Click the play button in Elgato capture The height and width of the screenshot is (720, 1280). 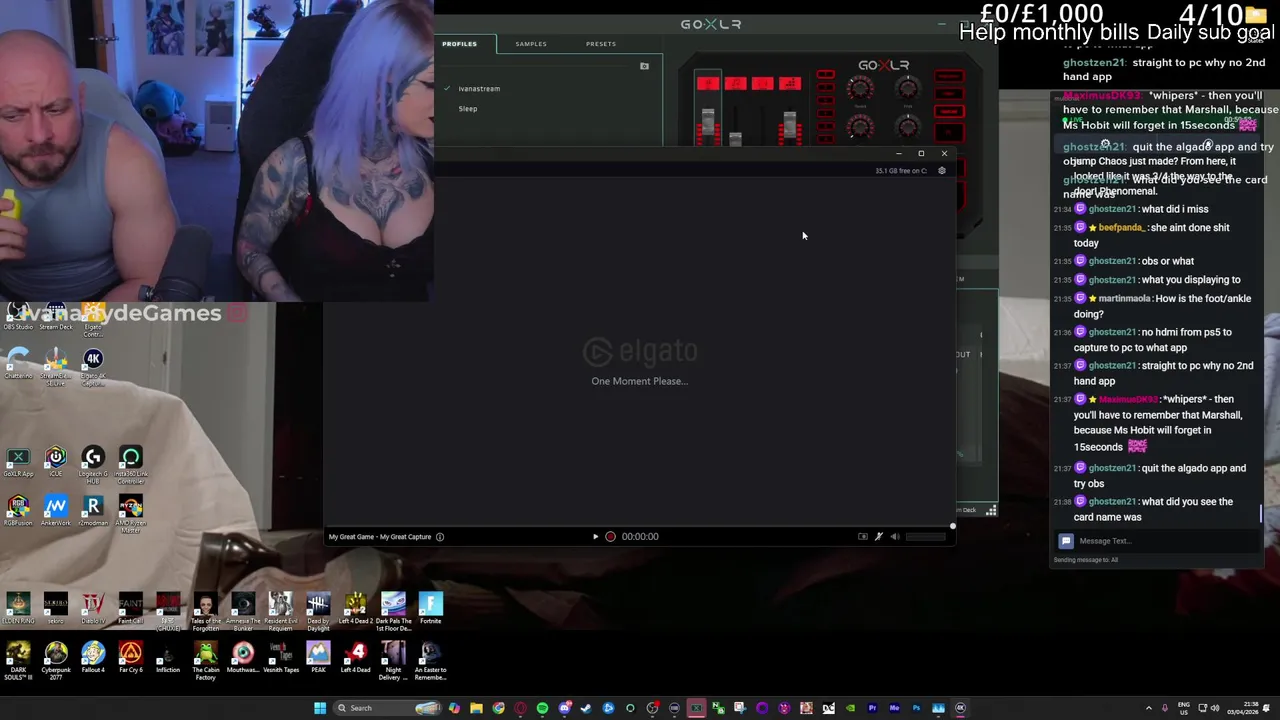595,537
